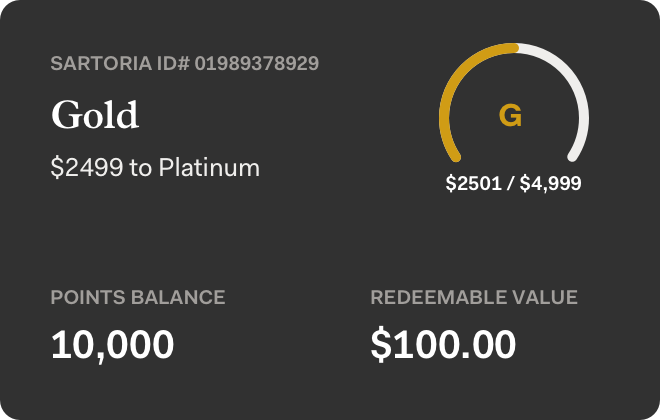Screen dimensions: 660x420
Task: Click the $4,999 target amount under gauge
Action: coord(550,184)
